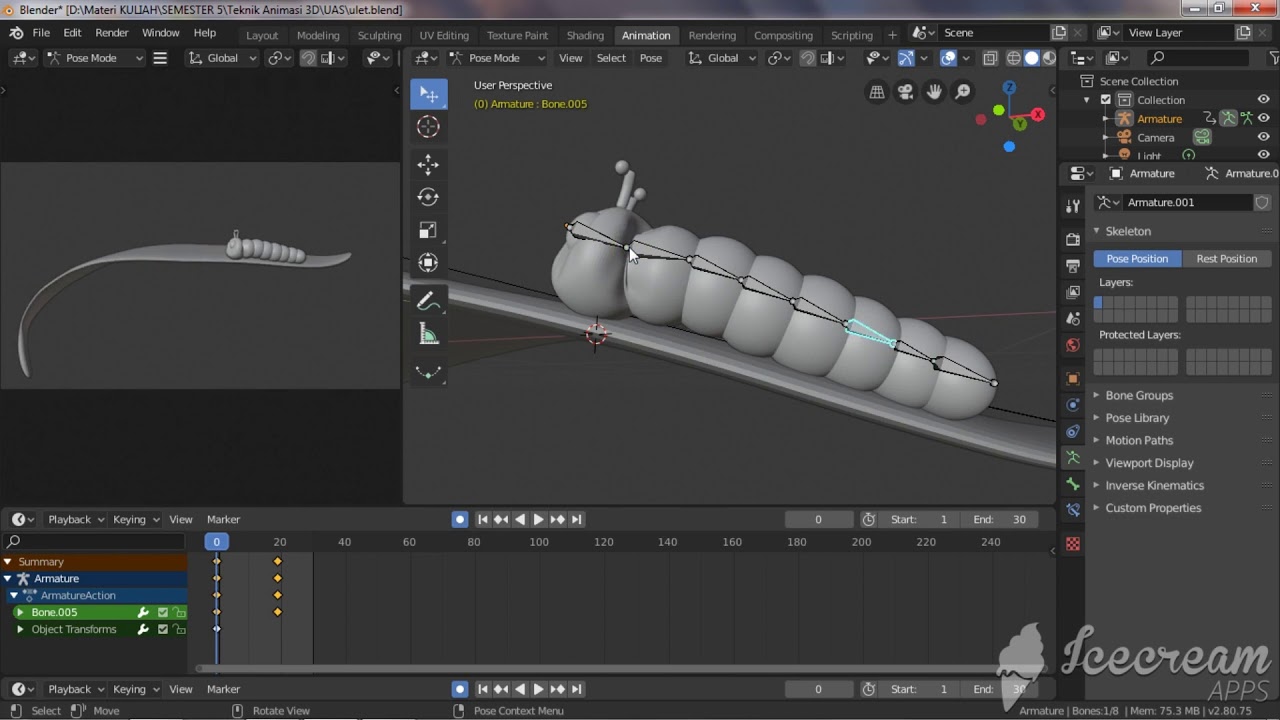This screenshot has width=1280, height=720.
Task: Click the Blender logo menu icon
Action: click(x=16, y=33)
